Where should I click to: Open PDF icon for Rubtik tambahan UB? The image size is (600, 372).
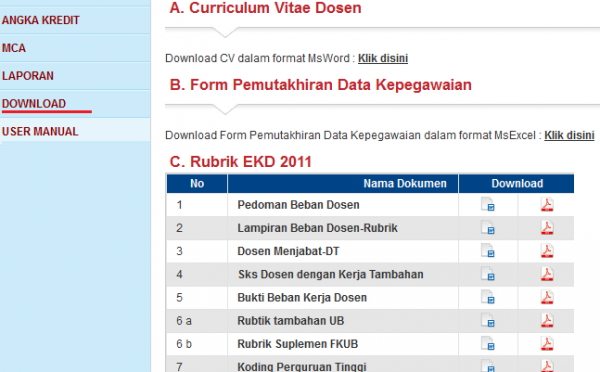[x=547, y=320]
